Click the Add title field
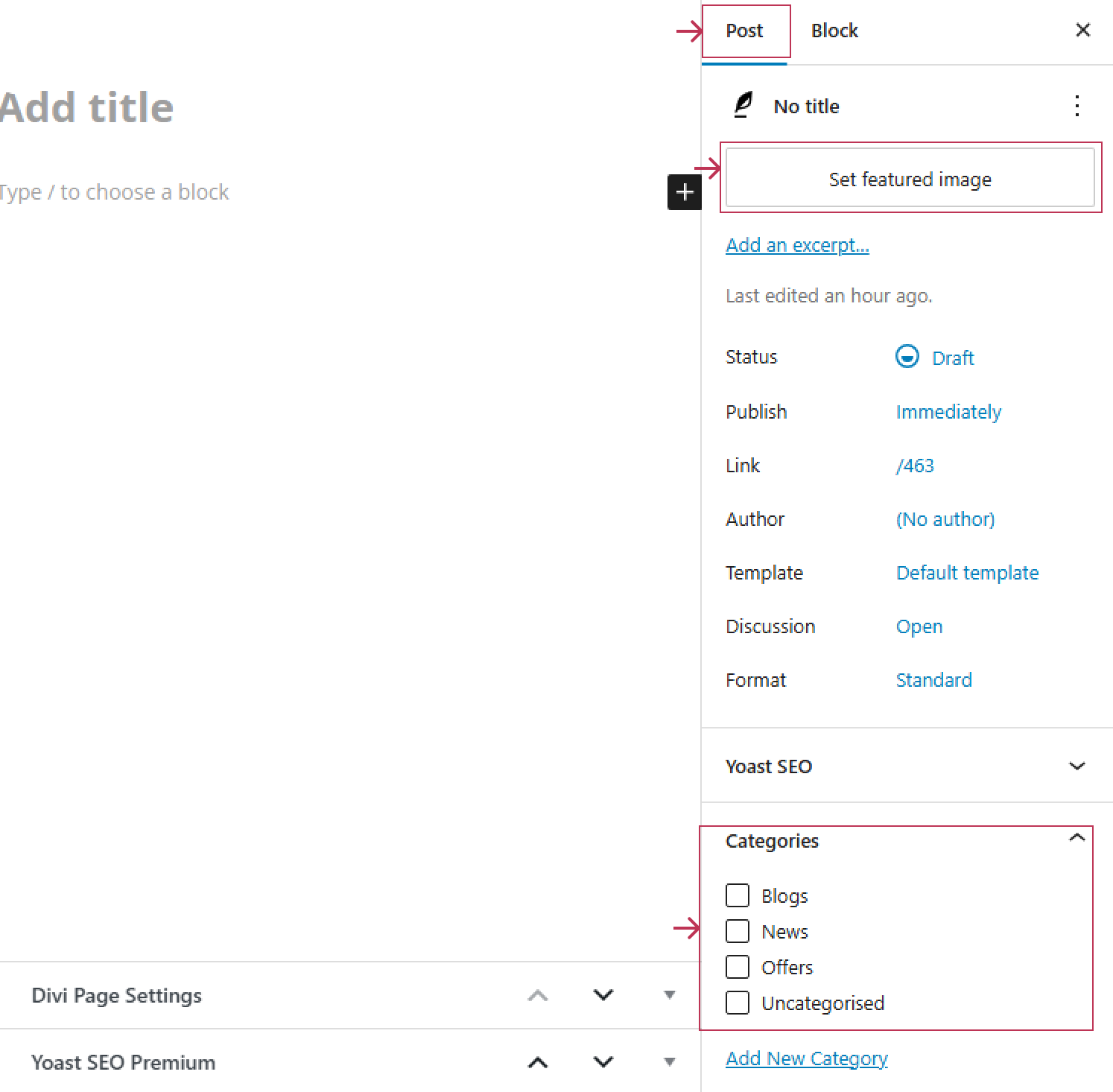This screenshot has width=1113, height=1092. pos(149,107)
